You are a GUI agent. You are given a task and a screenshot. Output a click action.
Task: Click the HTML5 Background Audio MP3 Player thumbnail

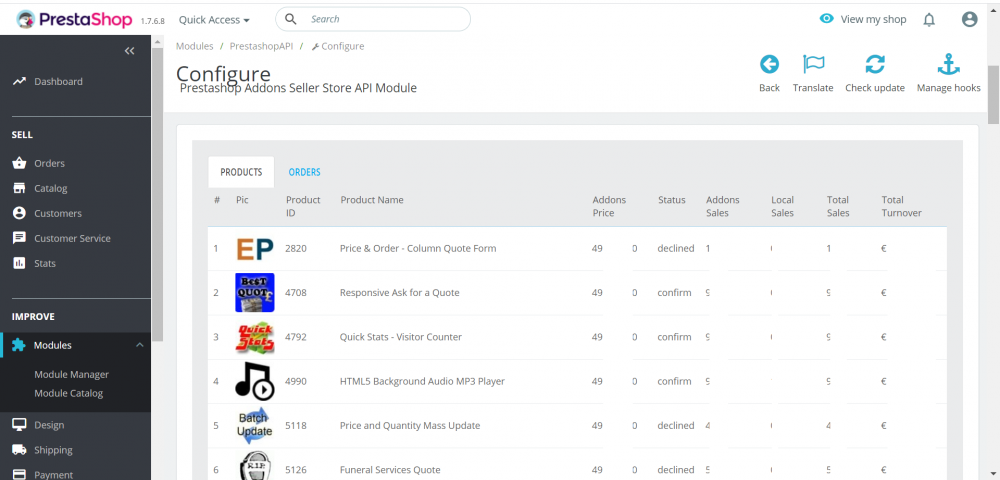pyautogui.click(x=254, y=381)
